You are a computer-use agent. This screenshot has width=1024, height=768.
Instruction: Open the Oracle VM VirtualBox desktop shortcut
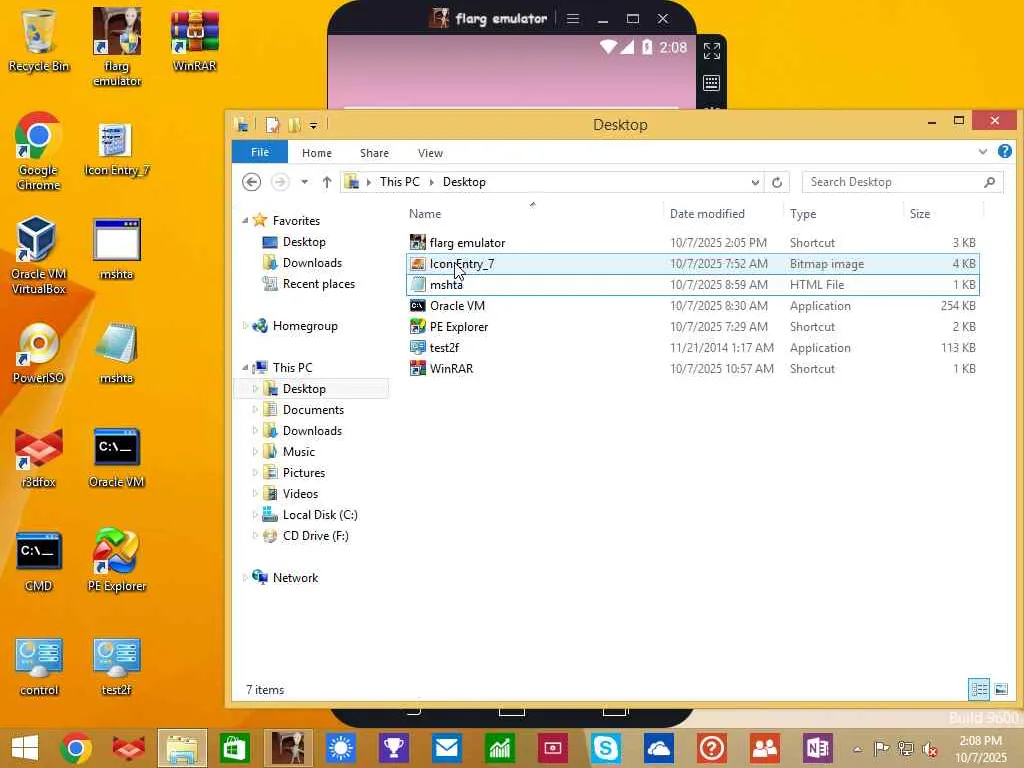pyautogui.click(x=39, y=256)
